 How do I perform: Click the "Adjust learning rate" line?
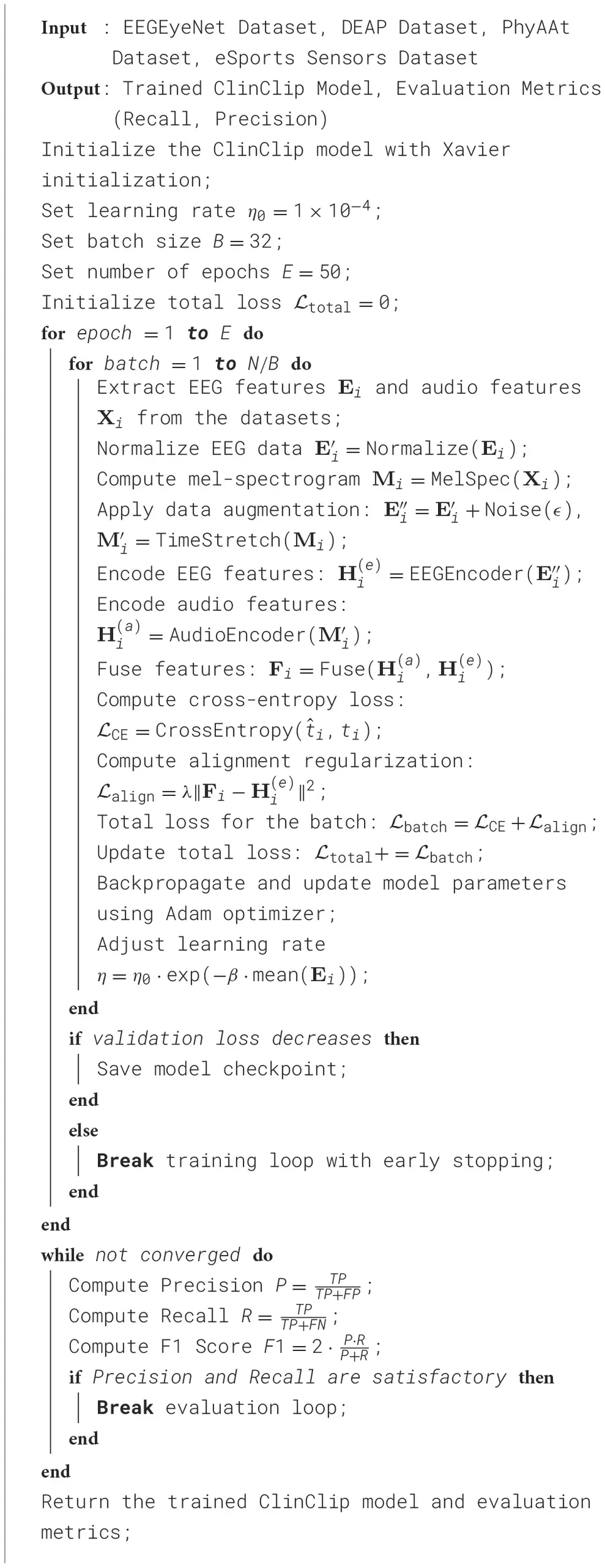click(211, 945)
